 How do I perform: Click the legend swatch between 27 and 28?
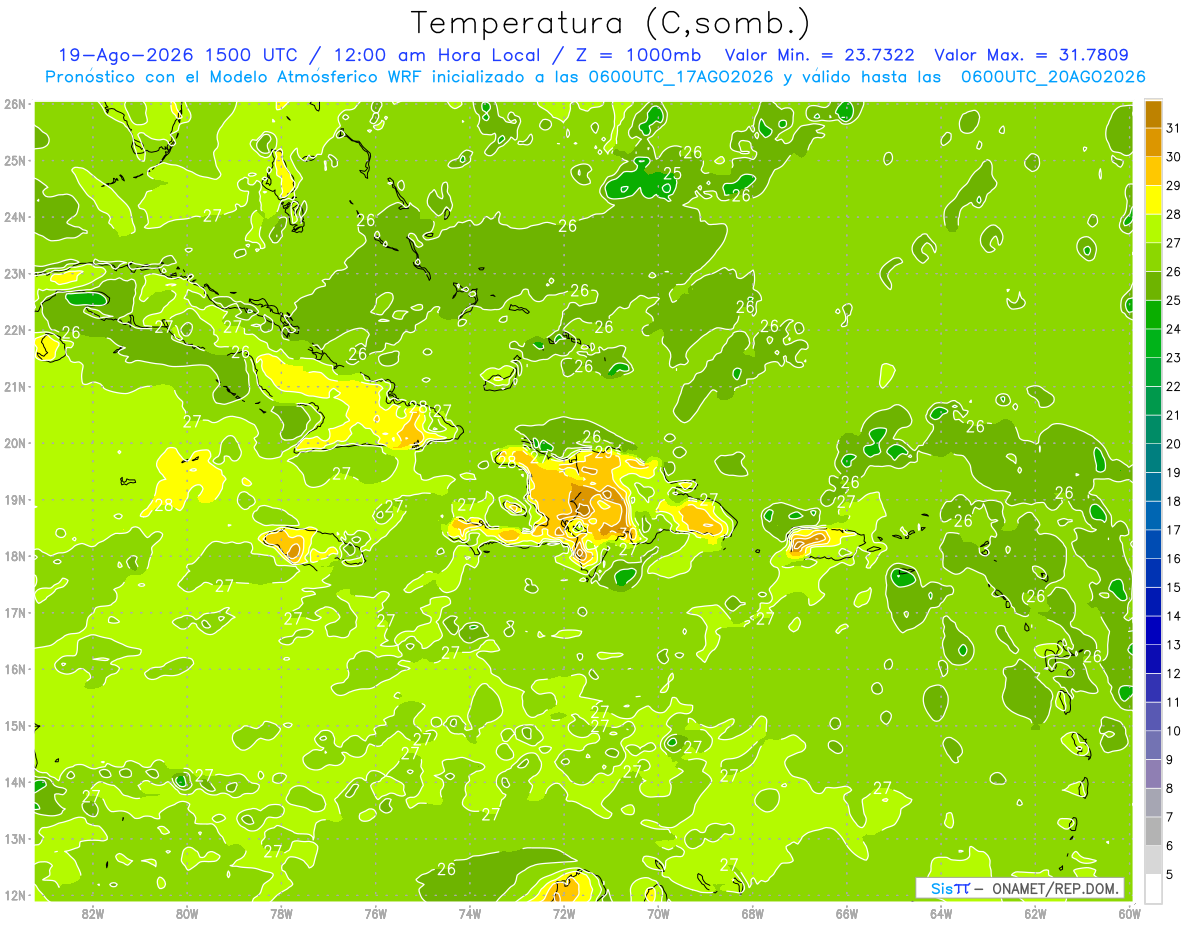coord(1153,228)
